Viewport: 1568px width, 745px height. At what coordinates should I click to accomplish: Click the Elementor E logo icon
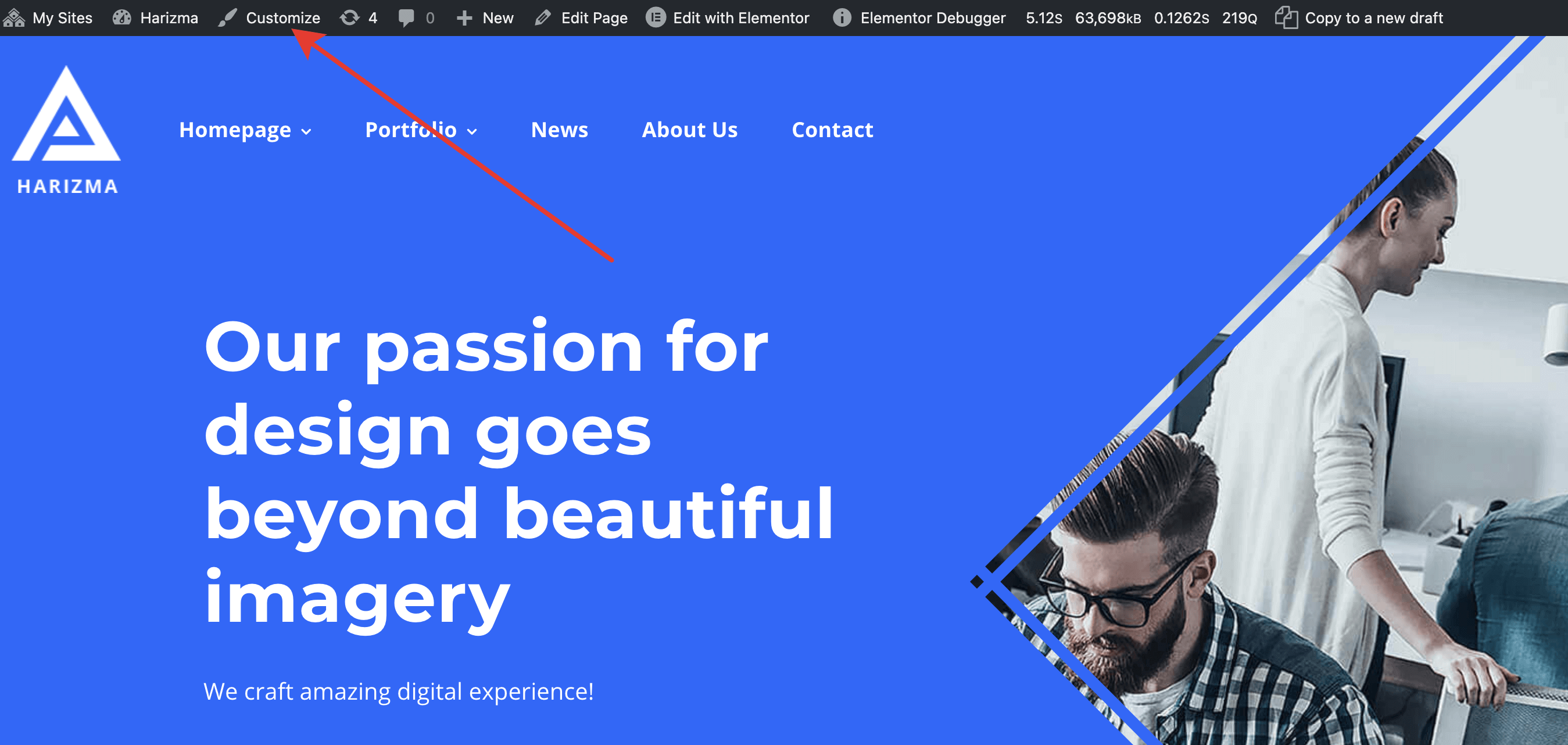(x=655, y=17)
